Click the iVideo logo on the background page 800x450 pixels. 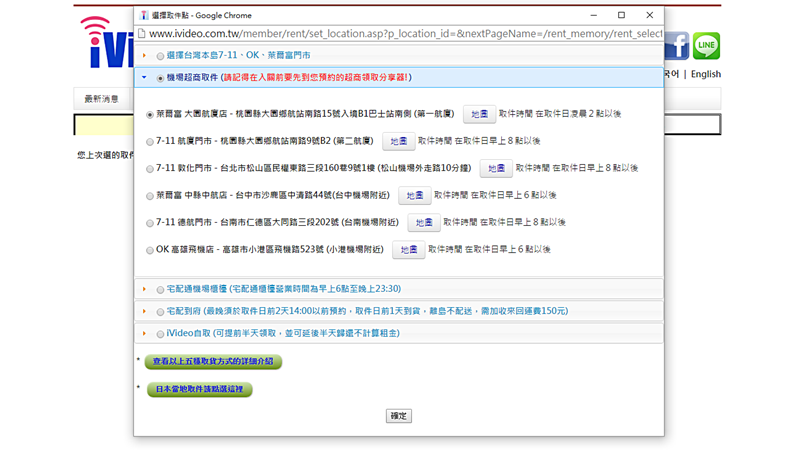click(108, 42)
